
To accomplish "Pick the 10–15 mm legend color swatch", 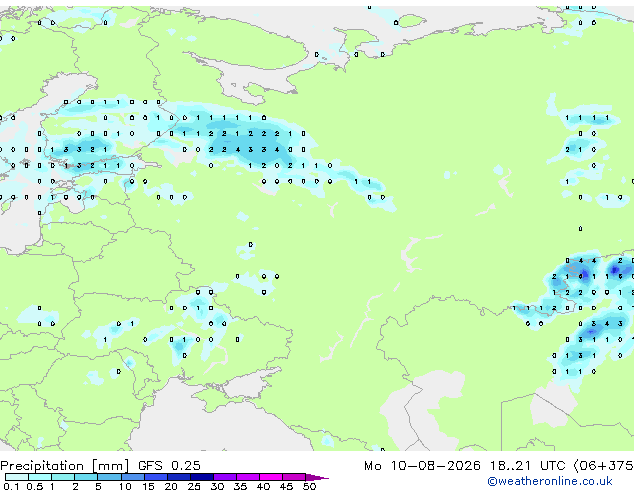I will 132,477.
